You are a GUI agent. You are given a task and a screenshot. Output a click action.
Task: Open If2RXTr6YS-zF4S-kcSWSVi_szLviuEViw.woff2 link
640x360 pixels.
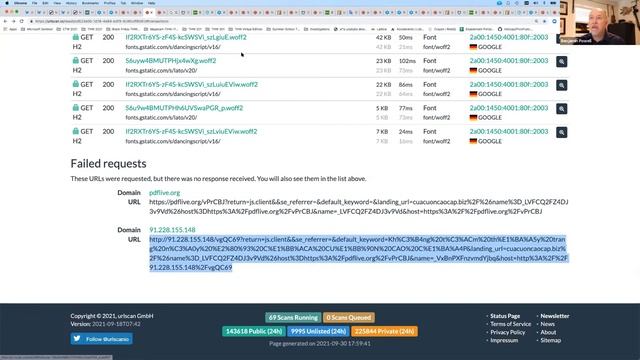click(x=191, y=131)
